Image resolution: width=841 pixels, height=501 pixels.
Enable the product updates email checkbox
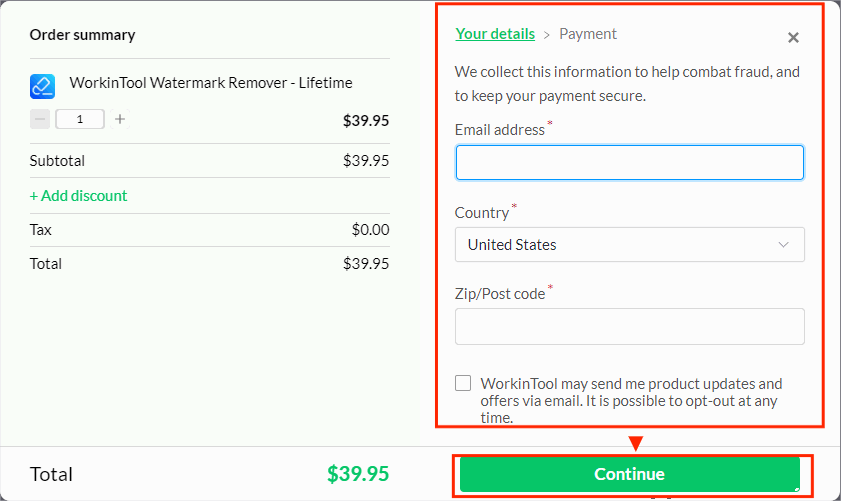click(463, 383)
